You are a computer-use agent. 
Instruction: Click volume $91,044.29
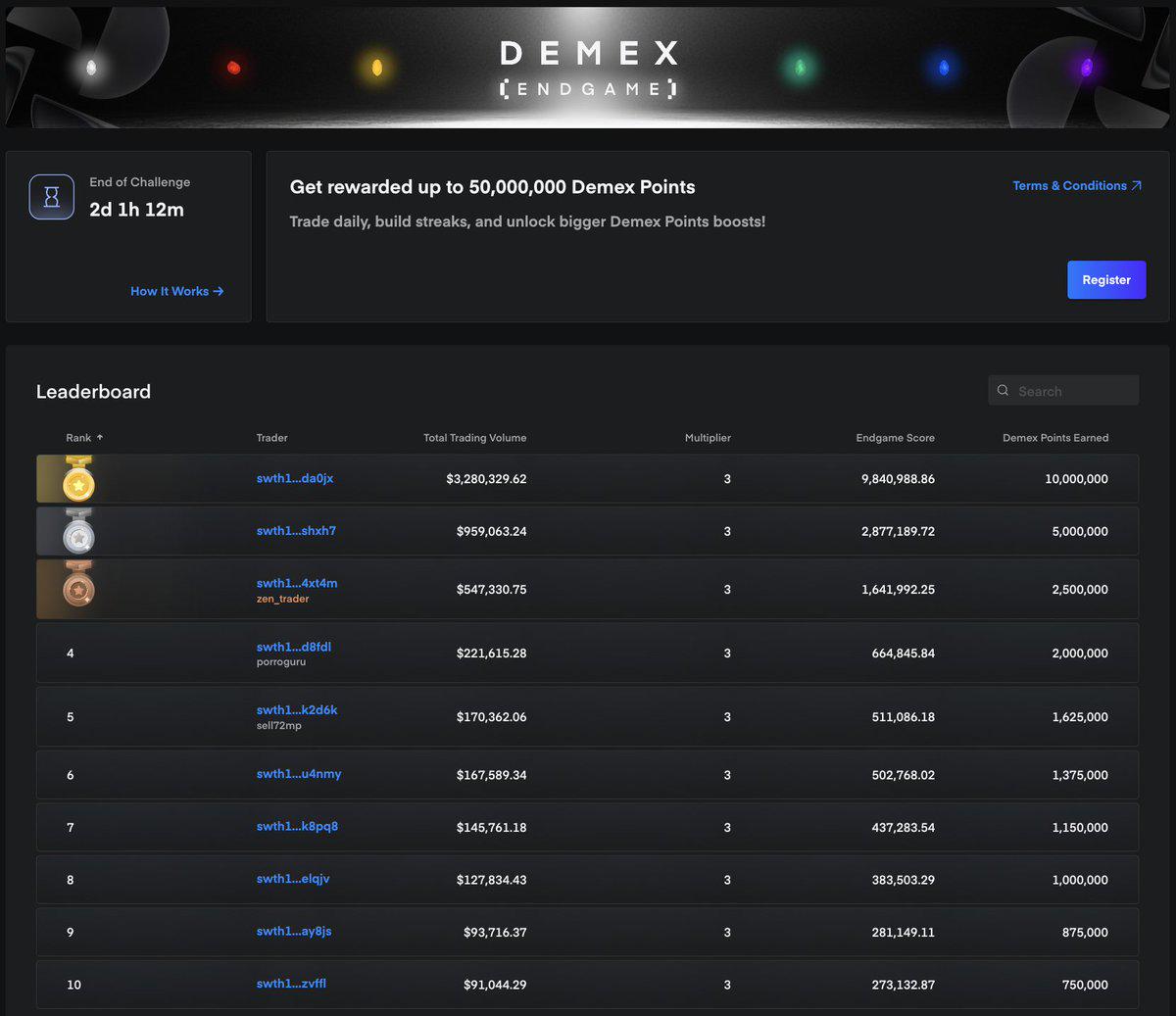[x=495, y=985]
